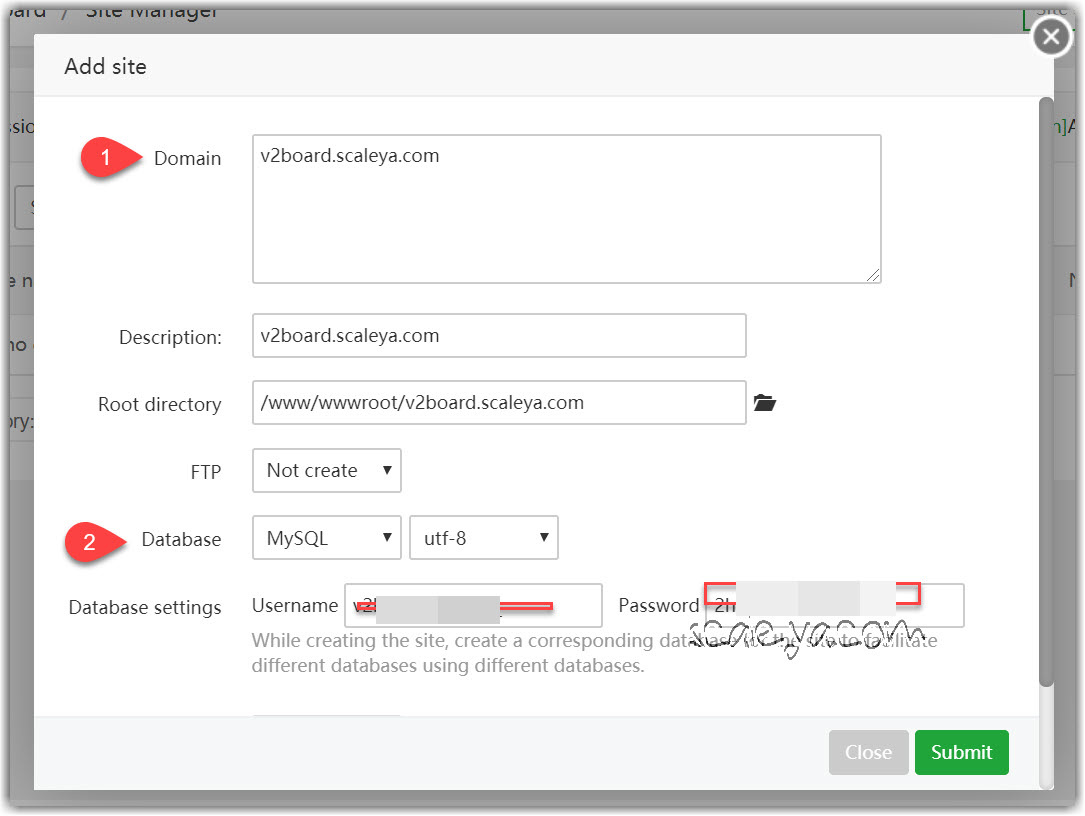Expand the FTP 'Not create' dropdown
This screenshot has height=816, width=1085.
point(327,470)
